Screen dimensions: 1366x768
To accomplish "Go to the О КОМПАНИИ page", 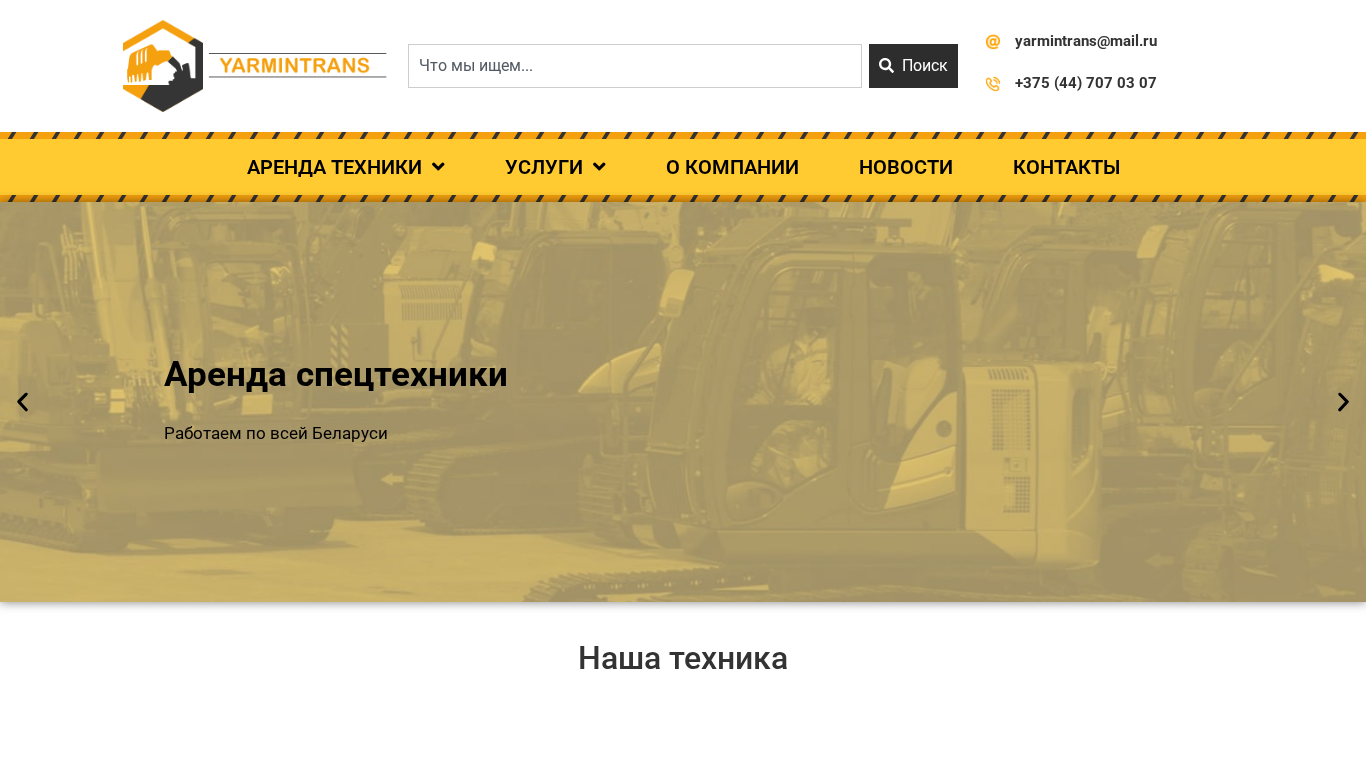I will click(732, 167).
